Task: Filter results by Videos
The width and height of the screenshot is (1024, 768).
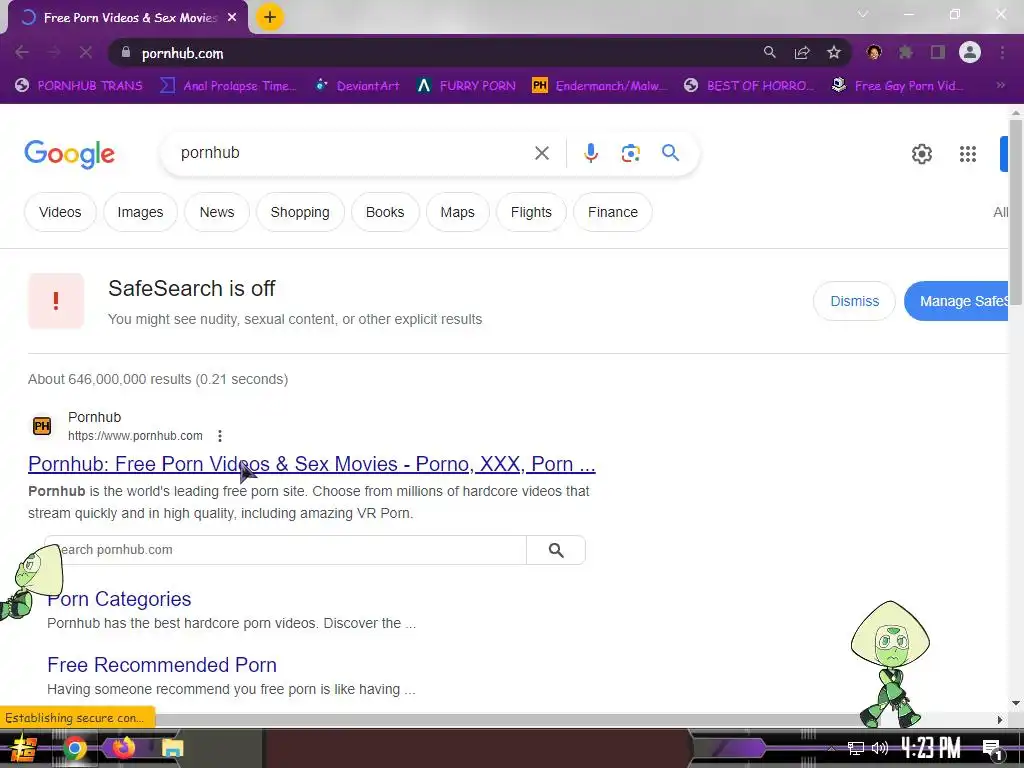Action: tap(60, 212)
